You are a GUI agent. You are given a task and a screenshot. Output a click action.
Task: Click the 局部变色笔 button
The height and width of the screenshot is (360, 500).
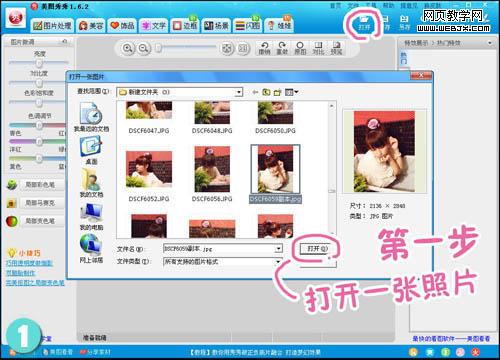pyautogui.click(x=42, y=221)
